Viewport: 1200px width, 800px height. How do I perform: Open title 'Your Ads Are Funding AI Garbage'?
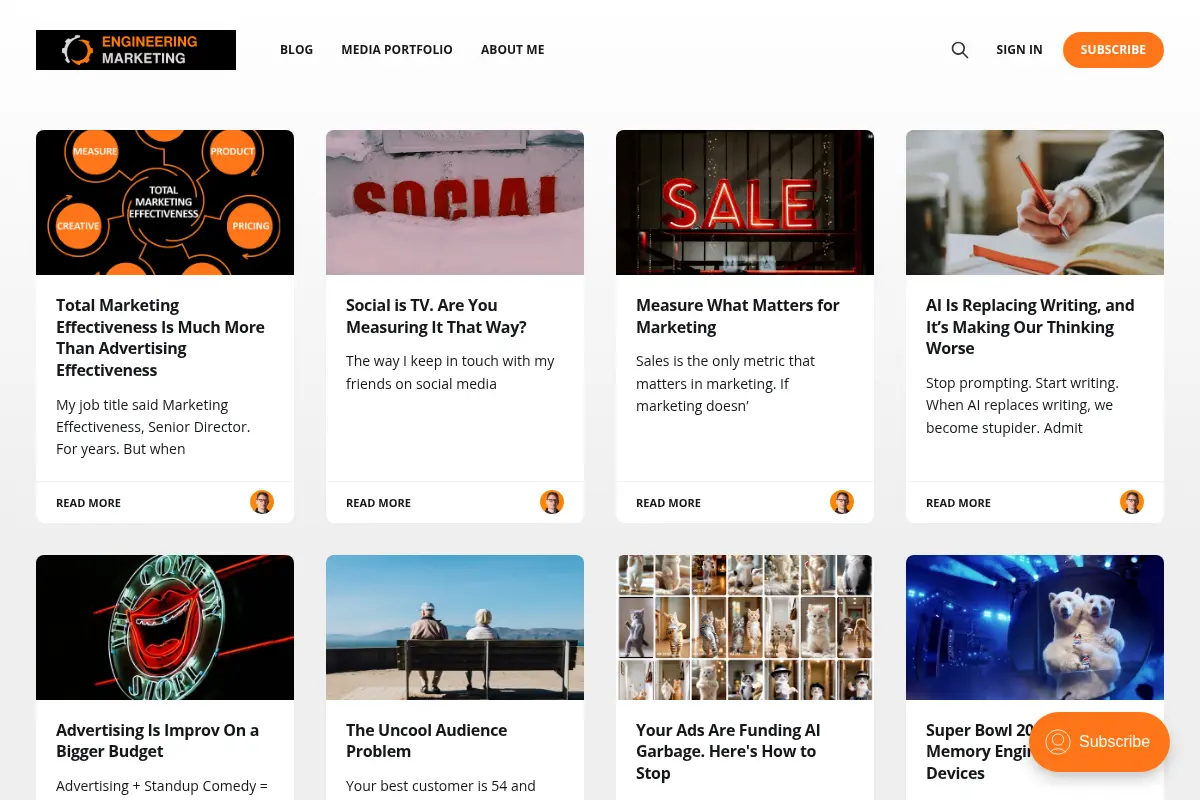[x=728, y=751]
